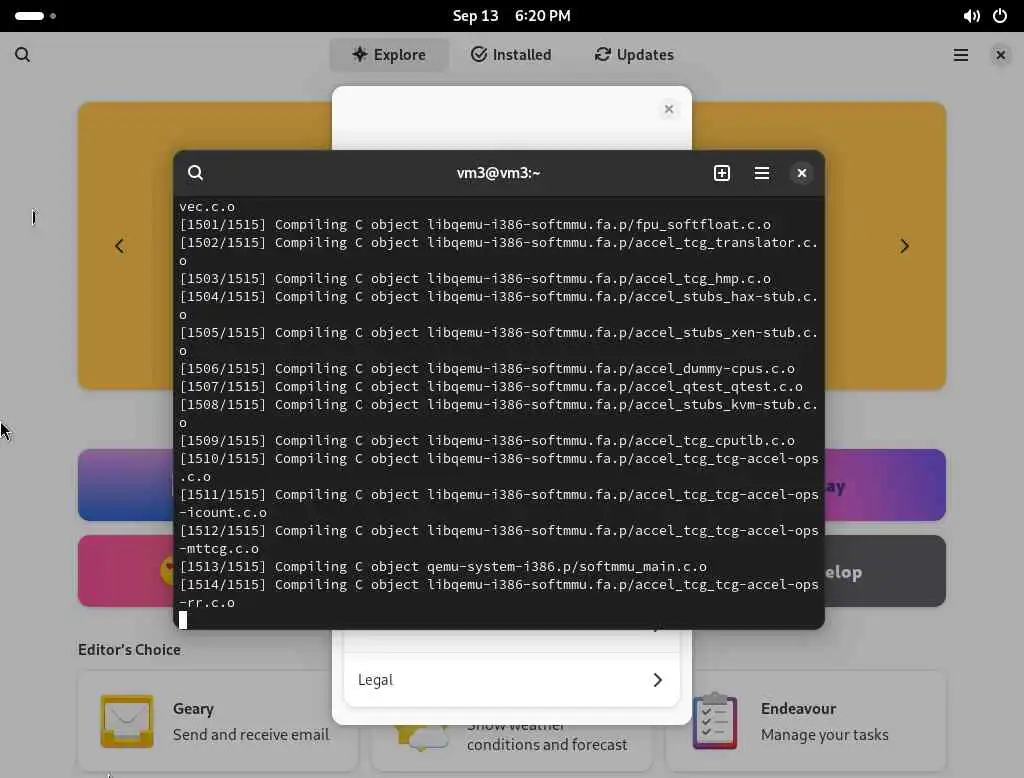Search inside the terminal window

tap(195, 173)
